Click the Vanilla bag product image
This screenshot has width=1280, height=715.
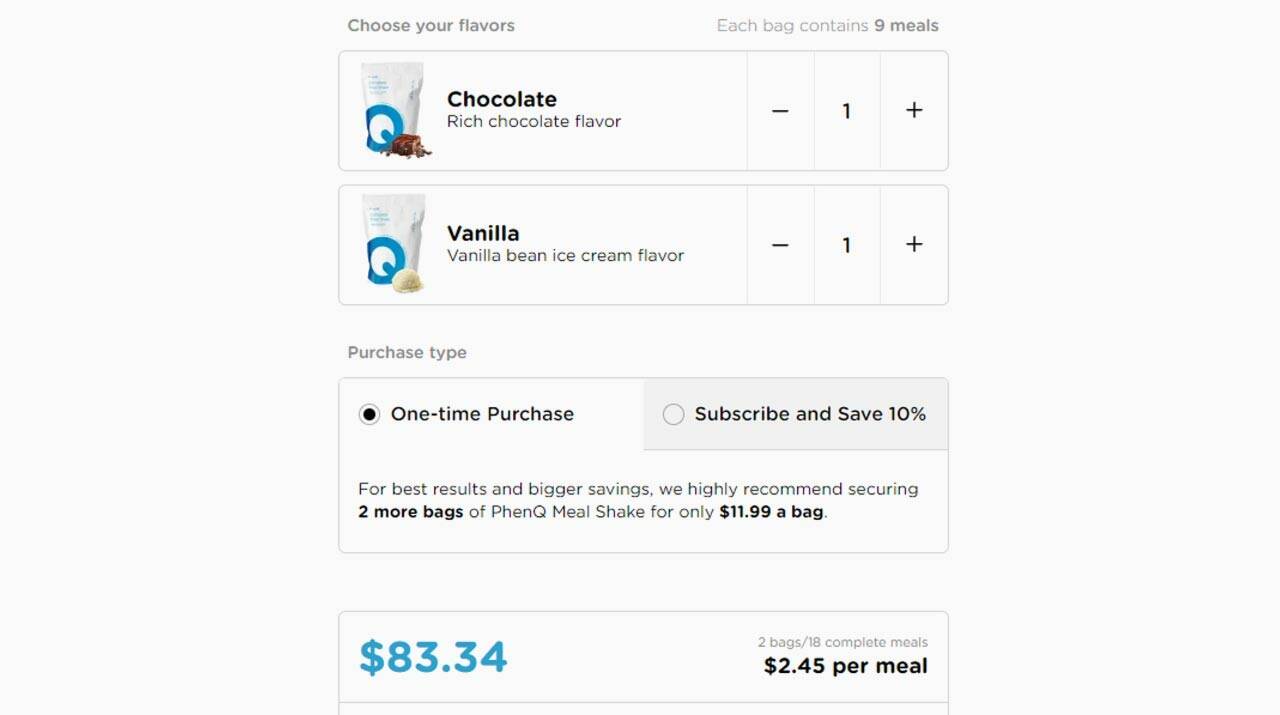tap(395, 244)
